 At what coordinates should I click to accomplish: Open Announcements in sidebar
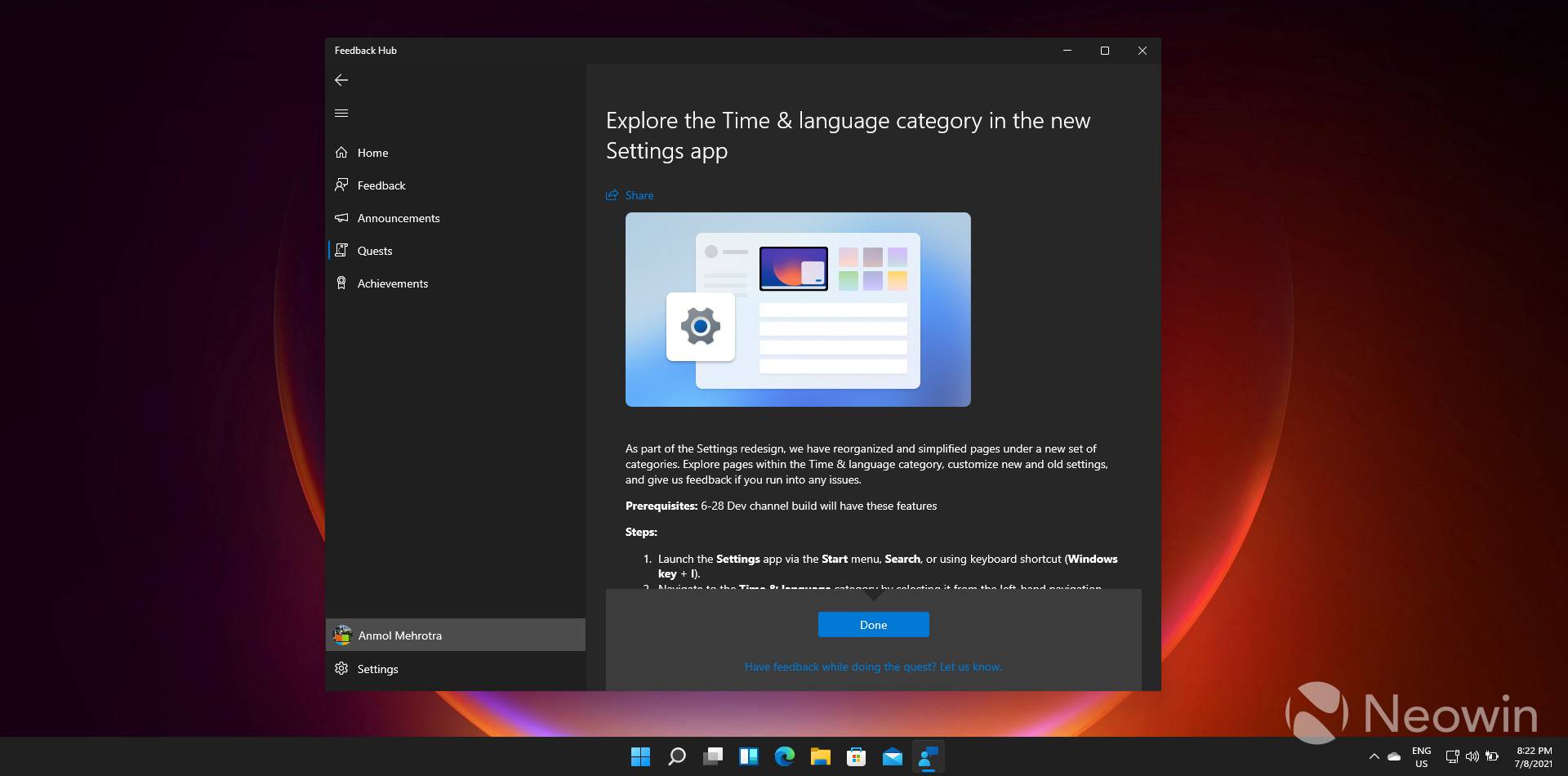pos(455,218)
